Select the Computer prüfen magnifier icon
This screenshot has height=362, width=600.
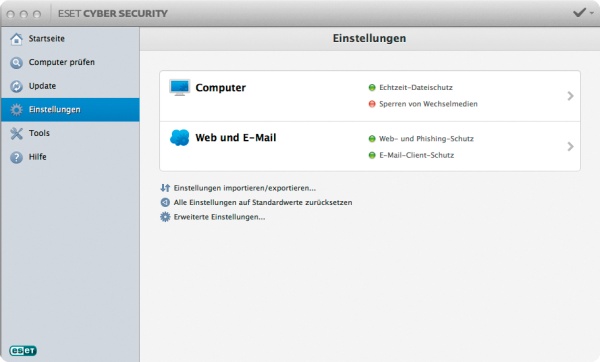pos(16,63)
